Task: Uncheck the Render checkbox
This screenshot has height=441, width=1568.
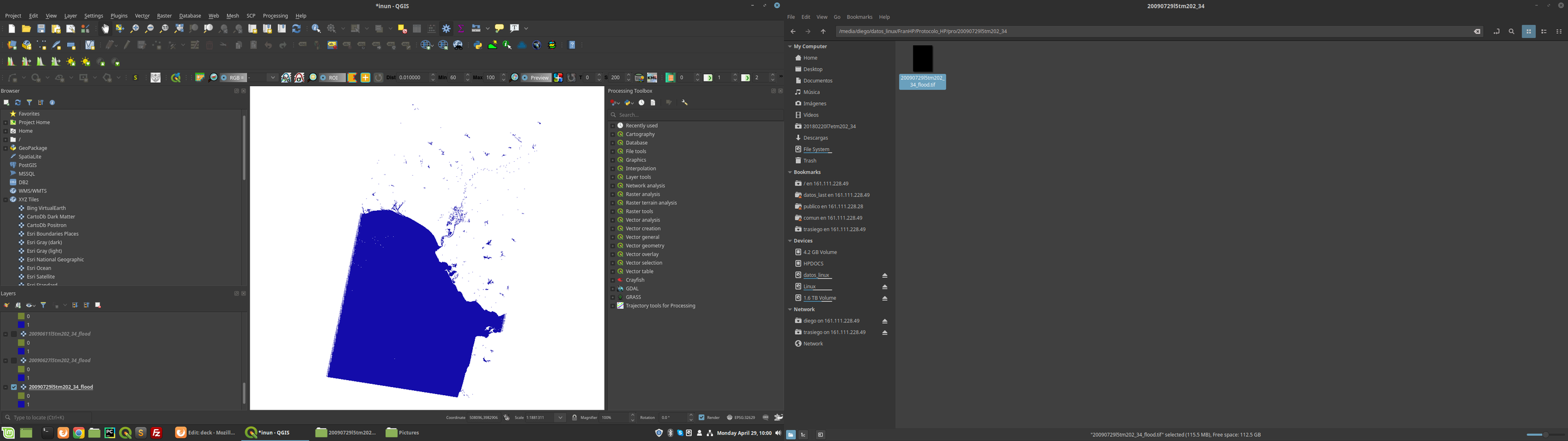Action: coord(701,417)
